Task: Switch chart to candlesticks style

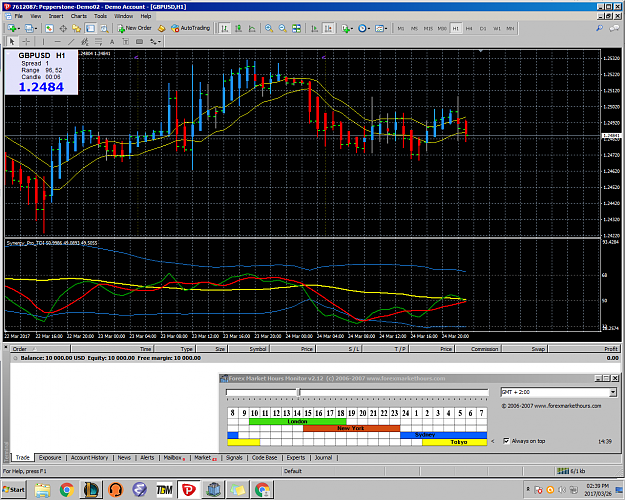Action: click(x=238, y=28)
